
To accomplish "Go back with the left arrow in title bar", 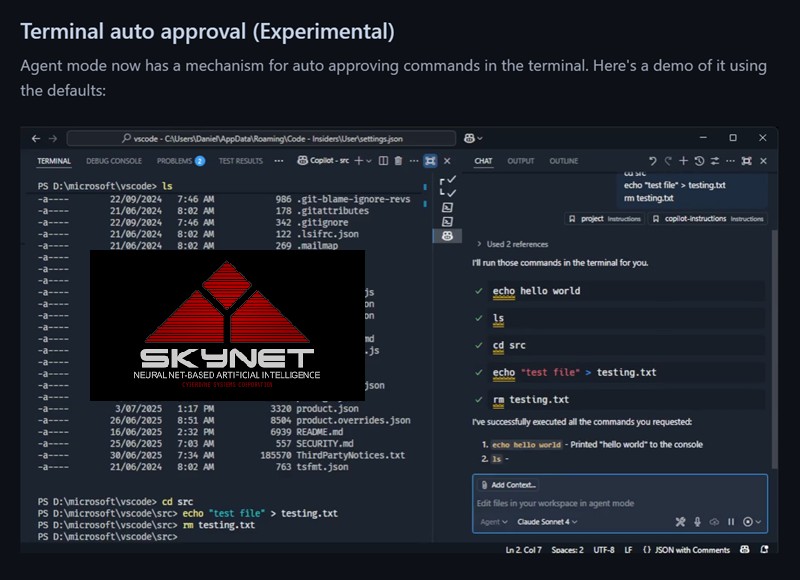I will 36,138.
